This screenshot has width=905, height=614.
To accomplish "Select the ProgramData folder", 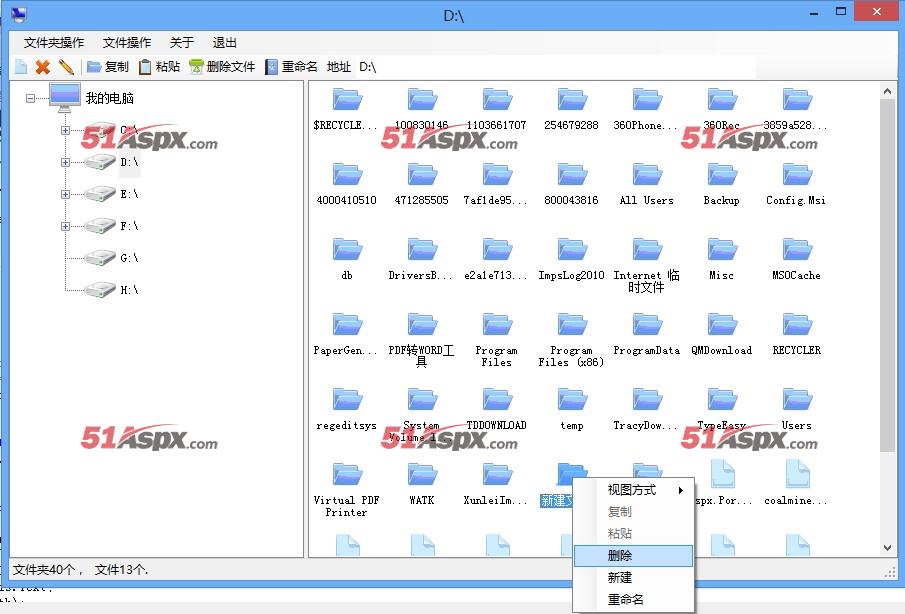I will point(647,334).
